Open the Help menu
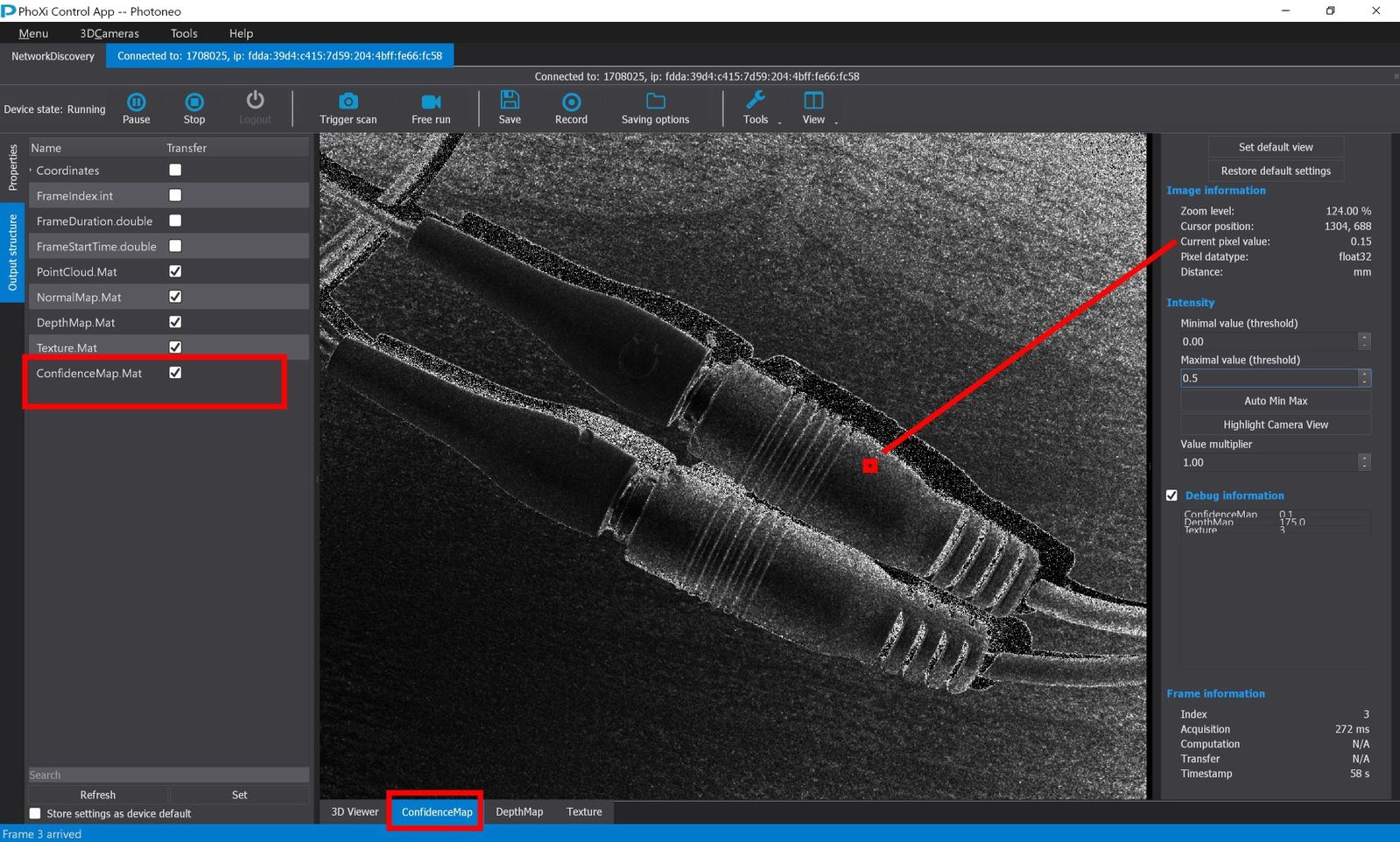Screen dimensions: 1400x842 [241, 33]
